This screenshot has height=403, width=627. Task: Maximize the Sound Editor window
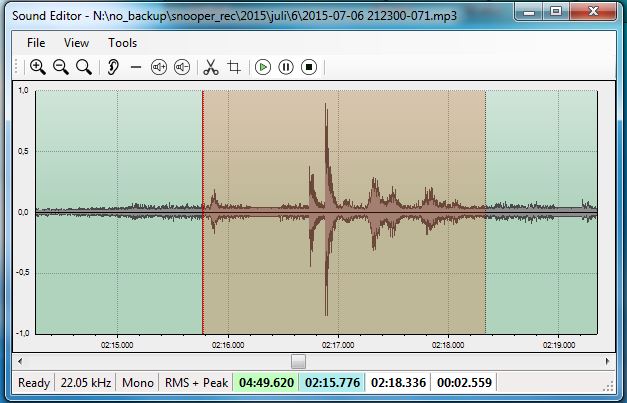556,12
